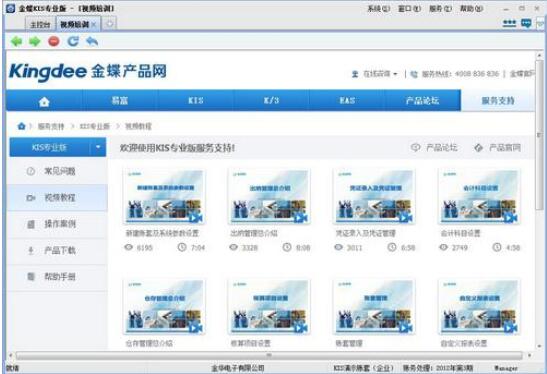Click the KIS演示账套(企业) status bar entry
Screen dimensions: 547x374
click(x=364, y=368)
